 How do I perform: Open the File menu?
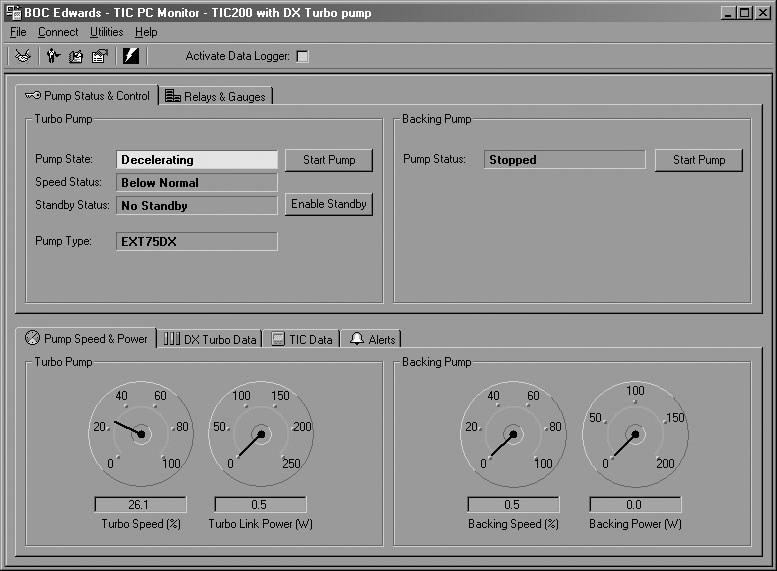pyautogui.click(x=18, y=32)
